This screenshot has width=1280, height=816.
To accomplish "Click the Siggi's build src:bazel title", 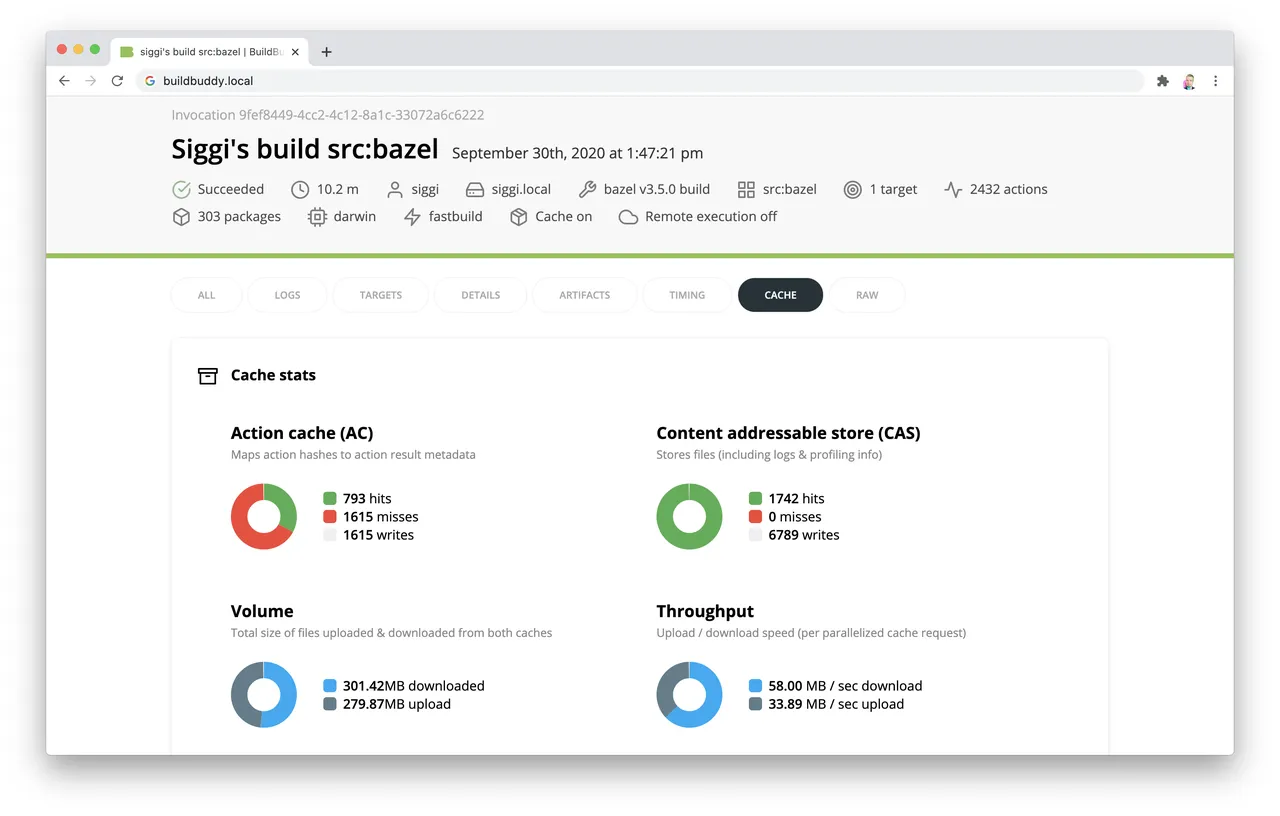I will (305, 149).
